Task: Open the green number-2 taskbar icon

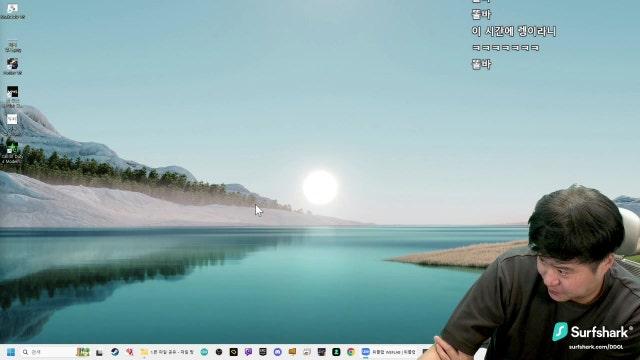Action: click(x=336, y=352)
